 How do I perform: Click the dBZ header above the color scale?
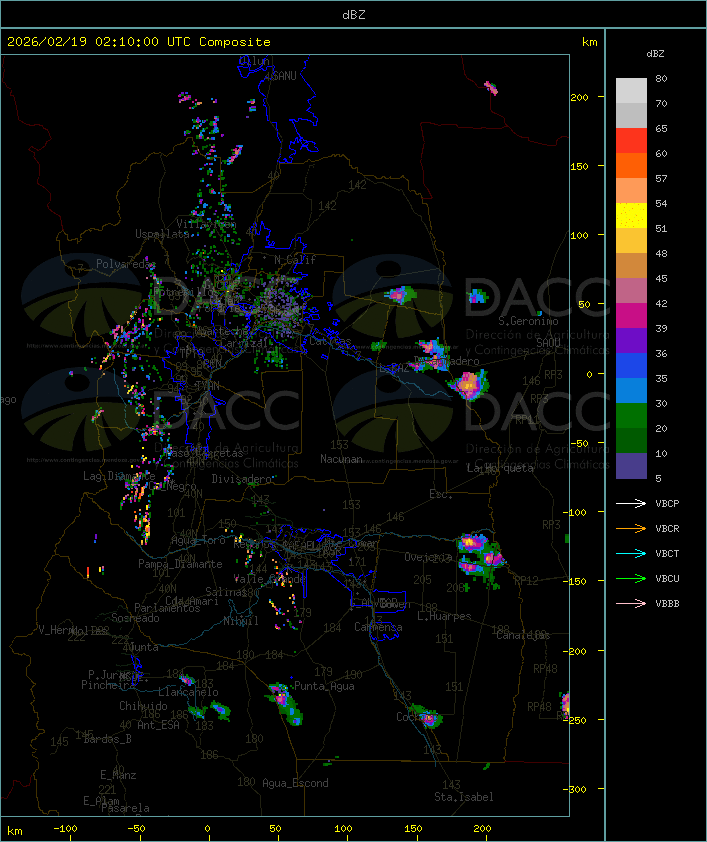655,54
